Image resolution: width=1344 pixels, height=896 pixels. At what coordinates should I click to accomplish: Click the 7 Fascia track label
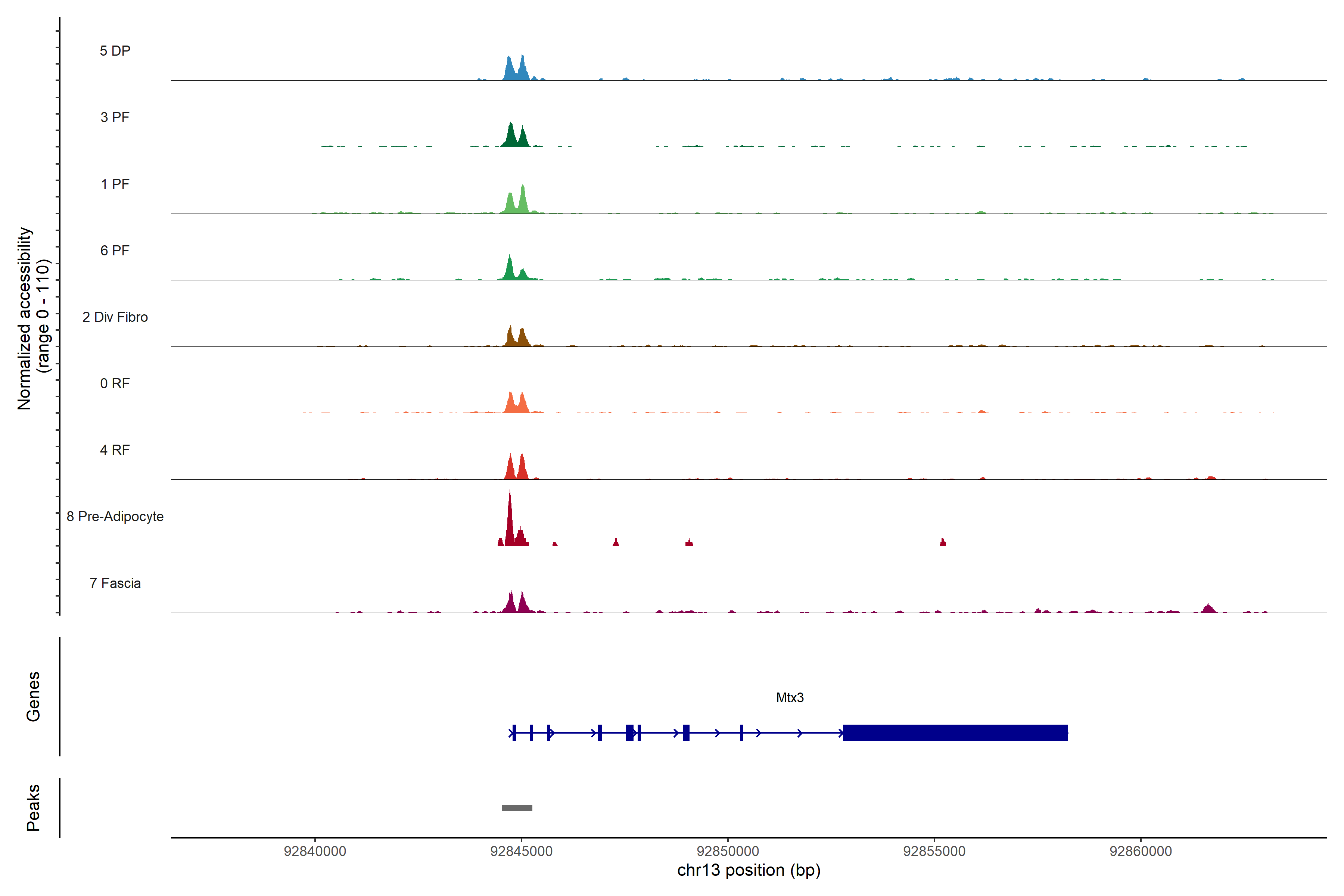(115, 583)
